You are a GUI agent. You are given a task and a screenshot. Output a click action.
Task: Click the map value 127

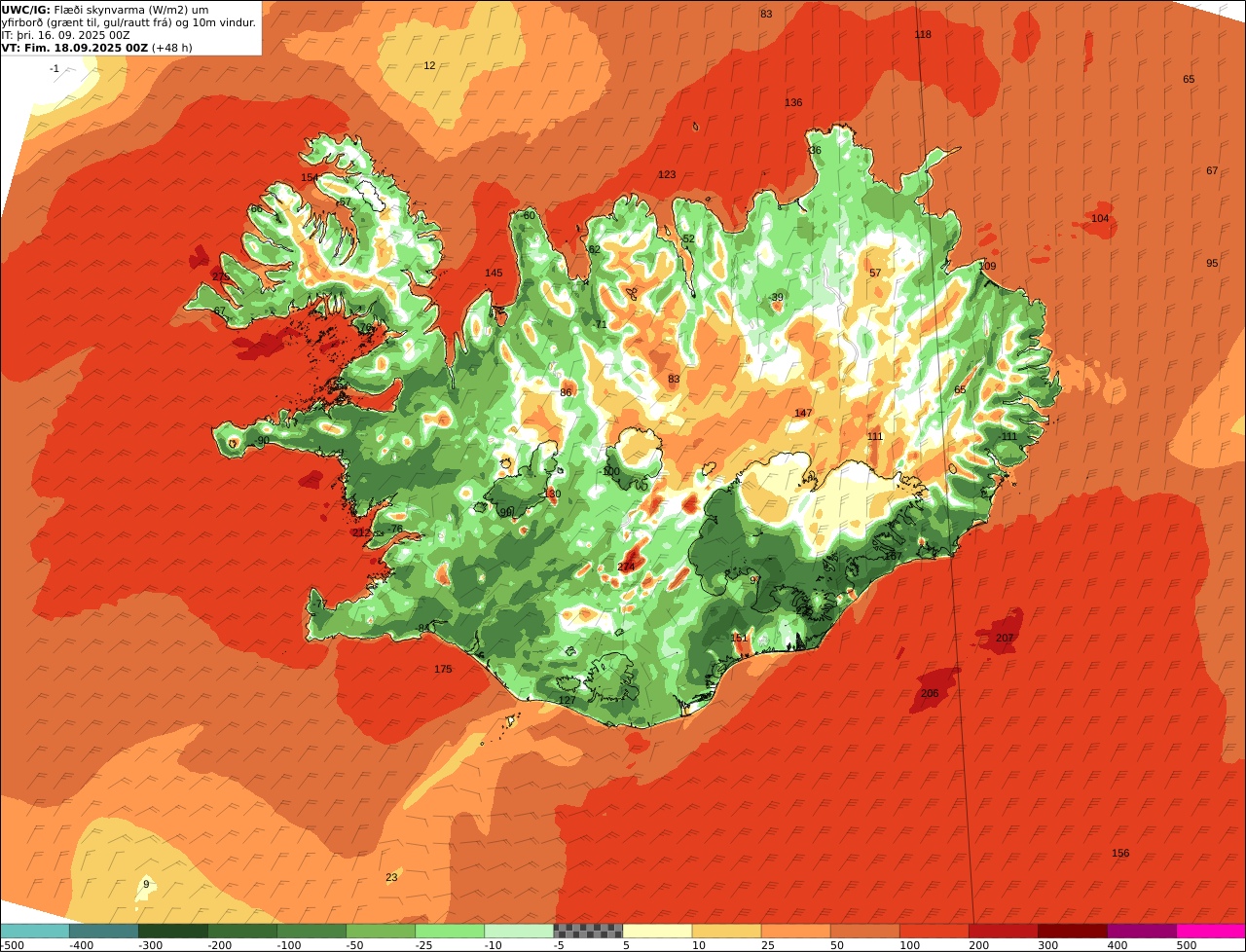pyautogui.click(x=568, y=701)
